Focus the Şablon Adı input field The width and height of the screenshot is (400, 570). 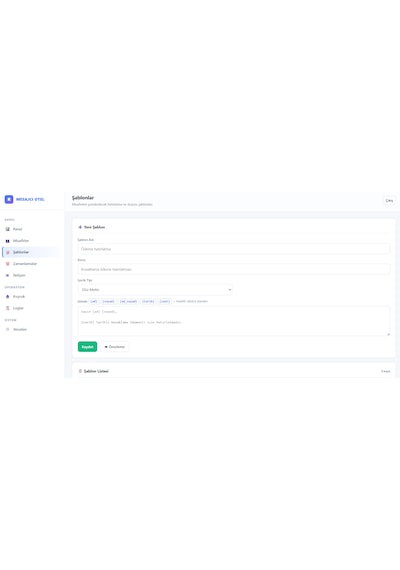(x=234, y=249)
